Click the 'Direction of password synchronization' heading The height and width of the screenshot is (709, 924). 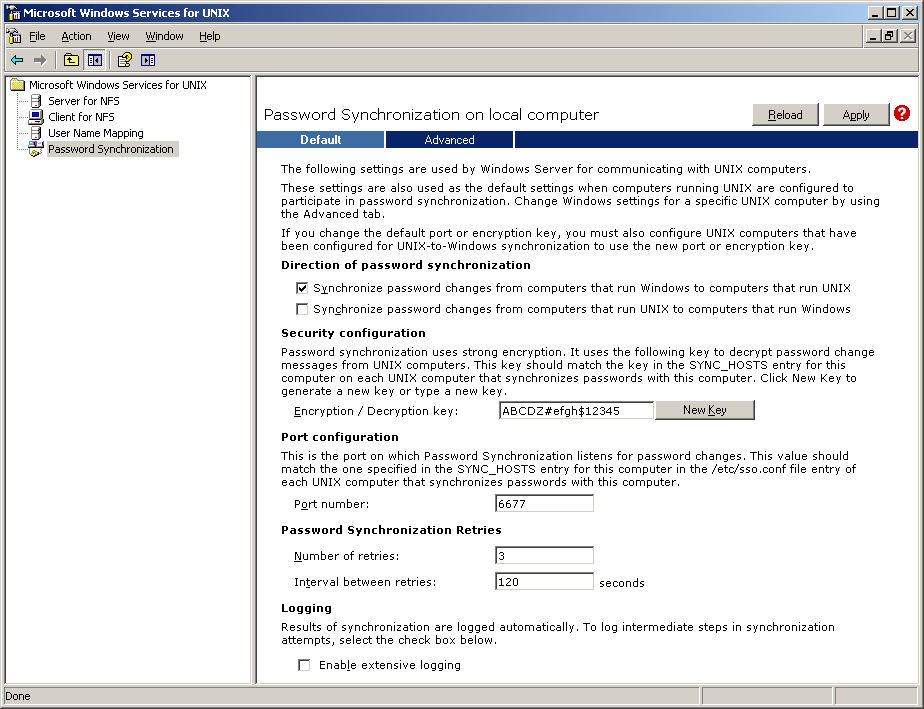click(x=405, y=265)
